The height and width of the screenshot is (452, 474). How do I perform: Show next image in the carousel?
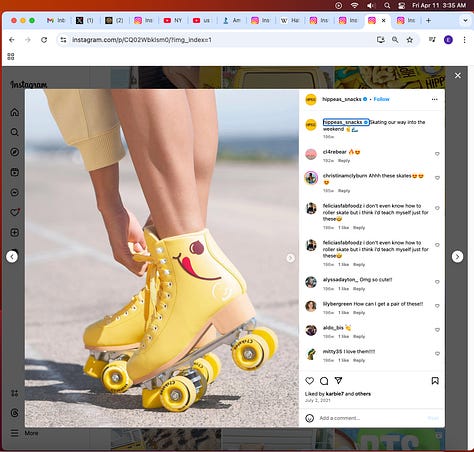coord(290,258)
